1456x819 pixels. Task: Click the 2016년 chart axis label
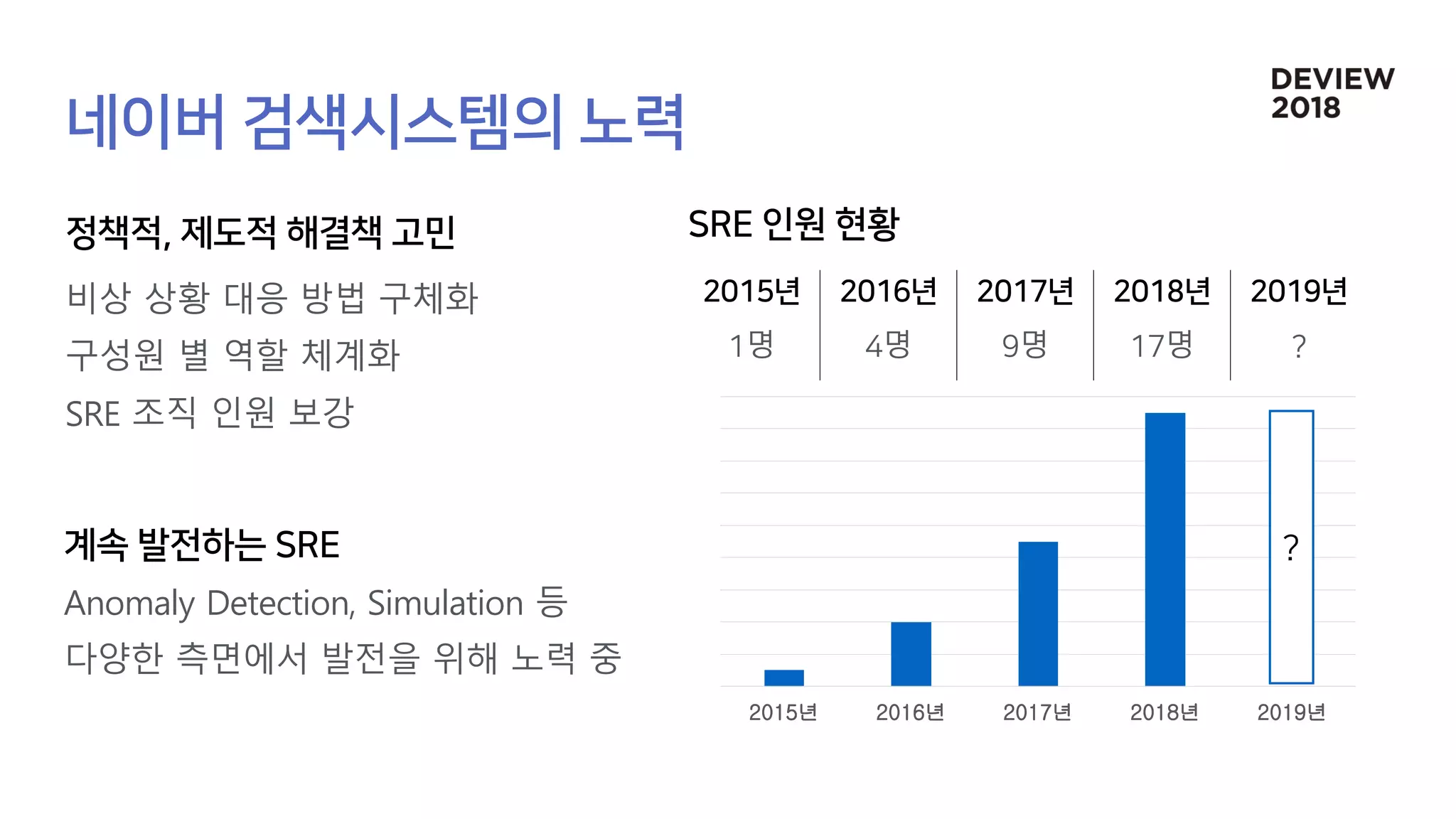[910, 712]
